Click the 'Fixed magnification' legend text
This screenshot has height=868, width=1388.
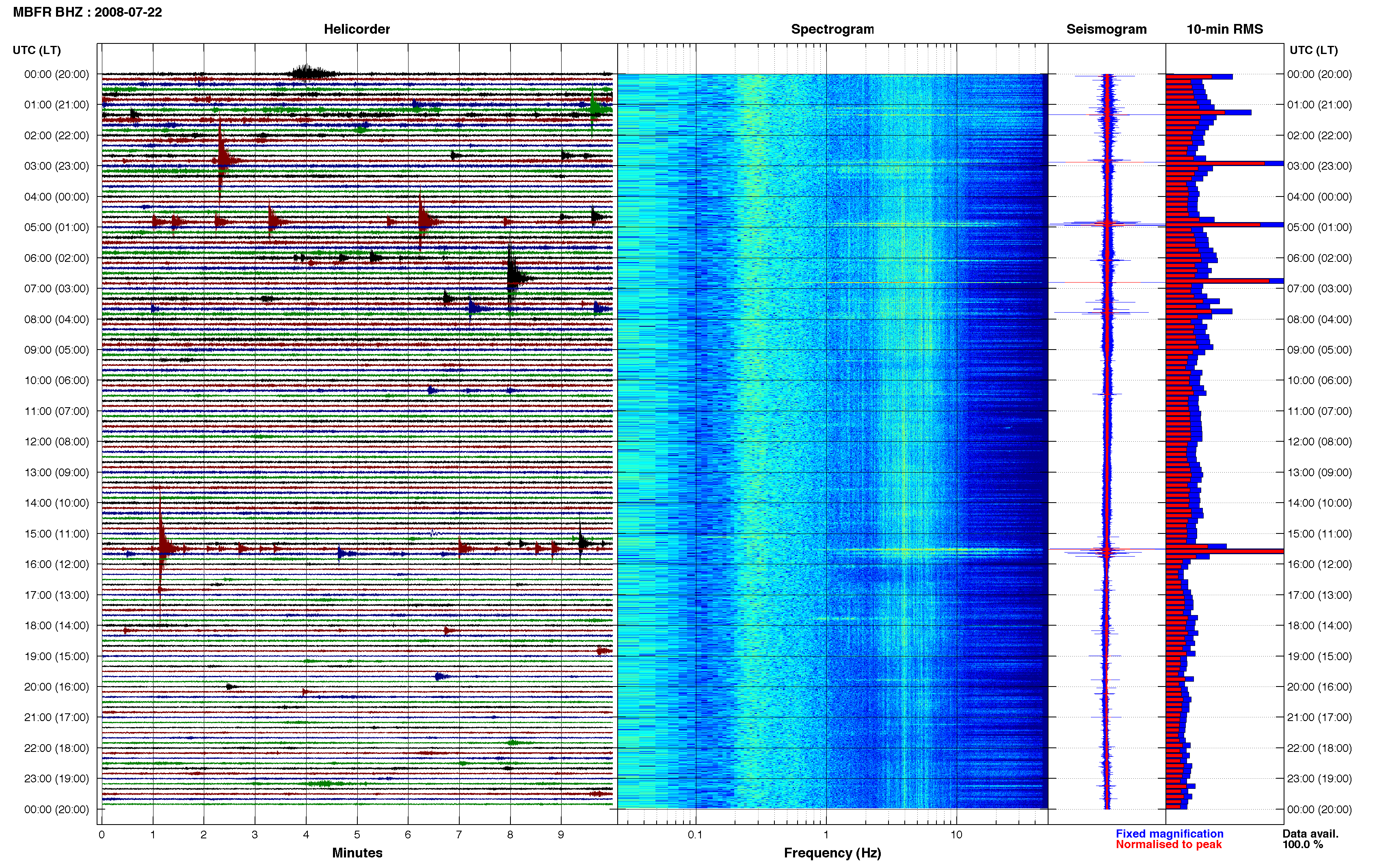[x=1169, y=833]
